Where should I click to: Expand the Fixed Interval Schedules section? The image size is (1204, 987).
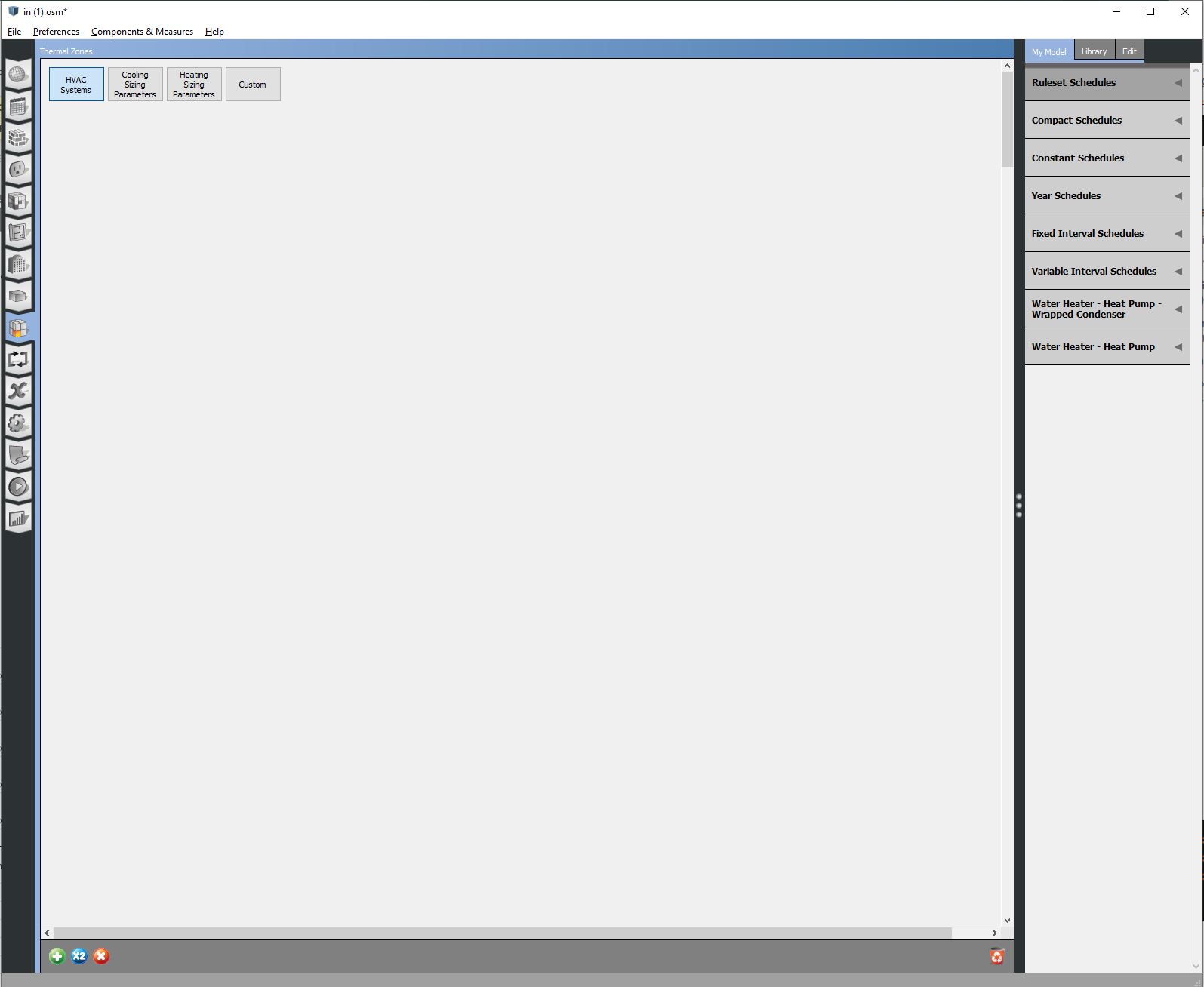point(1107,234)
